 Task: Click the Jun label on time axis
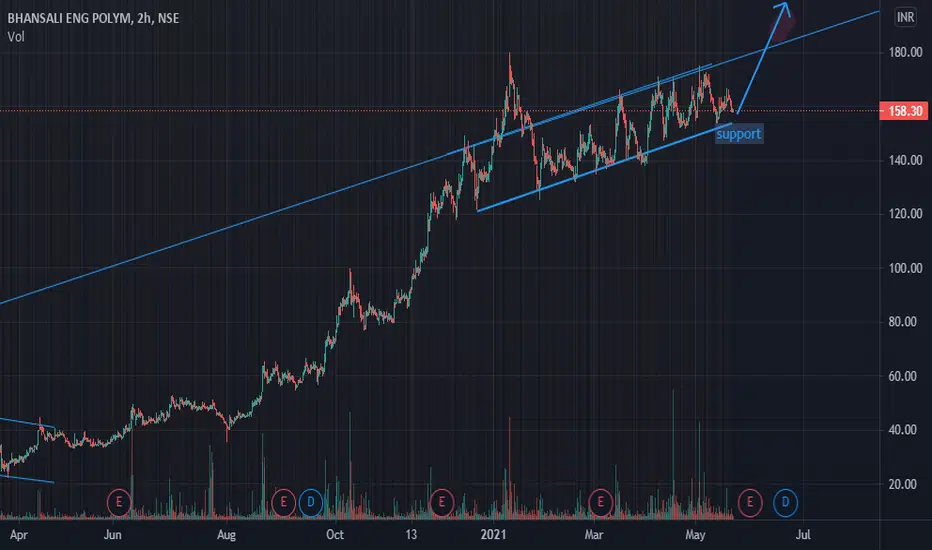(x=112, y=535)
